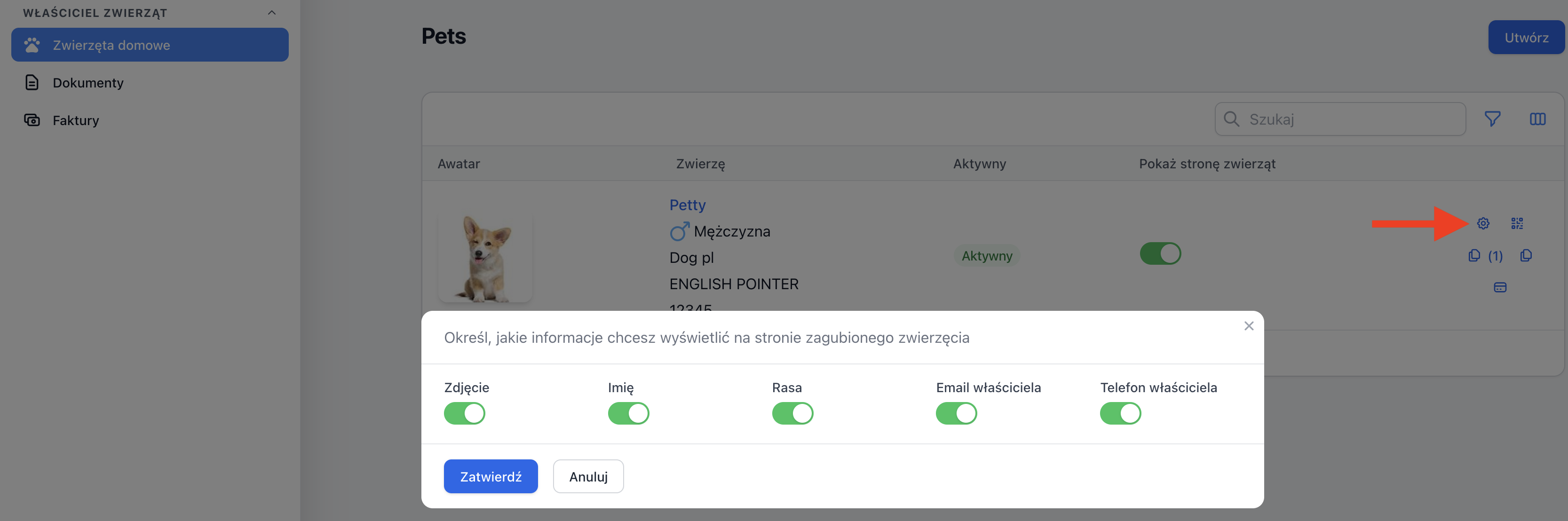Click the Szukaj search field
The height and width of the screenshot is (521, 1568).
click(x=1340, y=118)
